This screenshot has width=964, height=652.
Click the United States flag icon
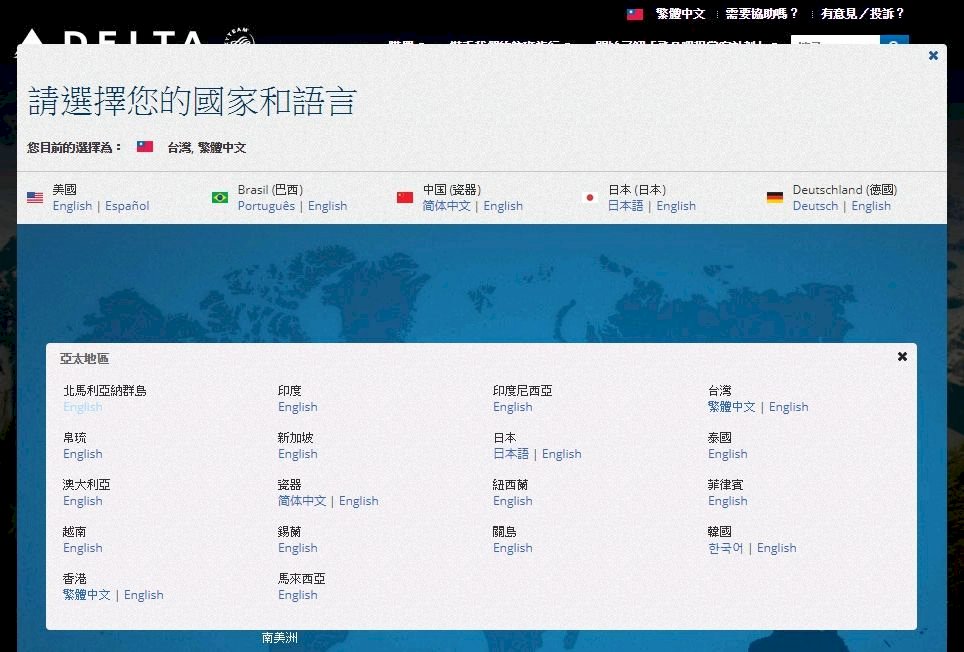coord(35,198)
